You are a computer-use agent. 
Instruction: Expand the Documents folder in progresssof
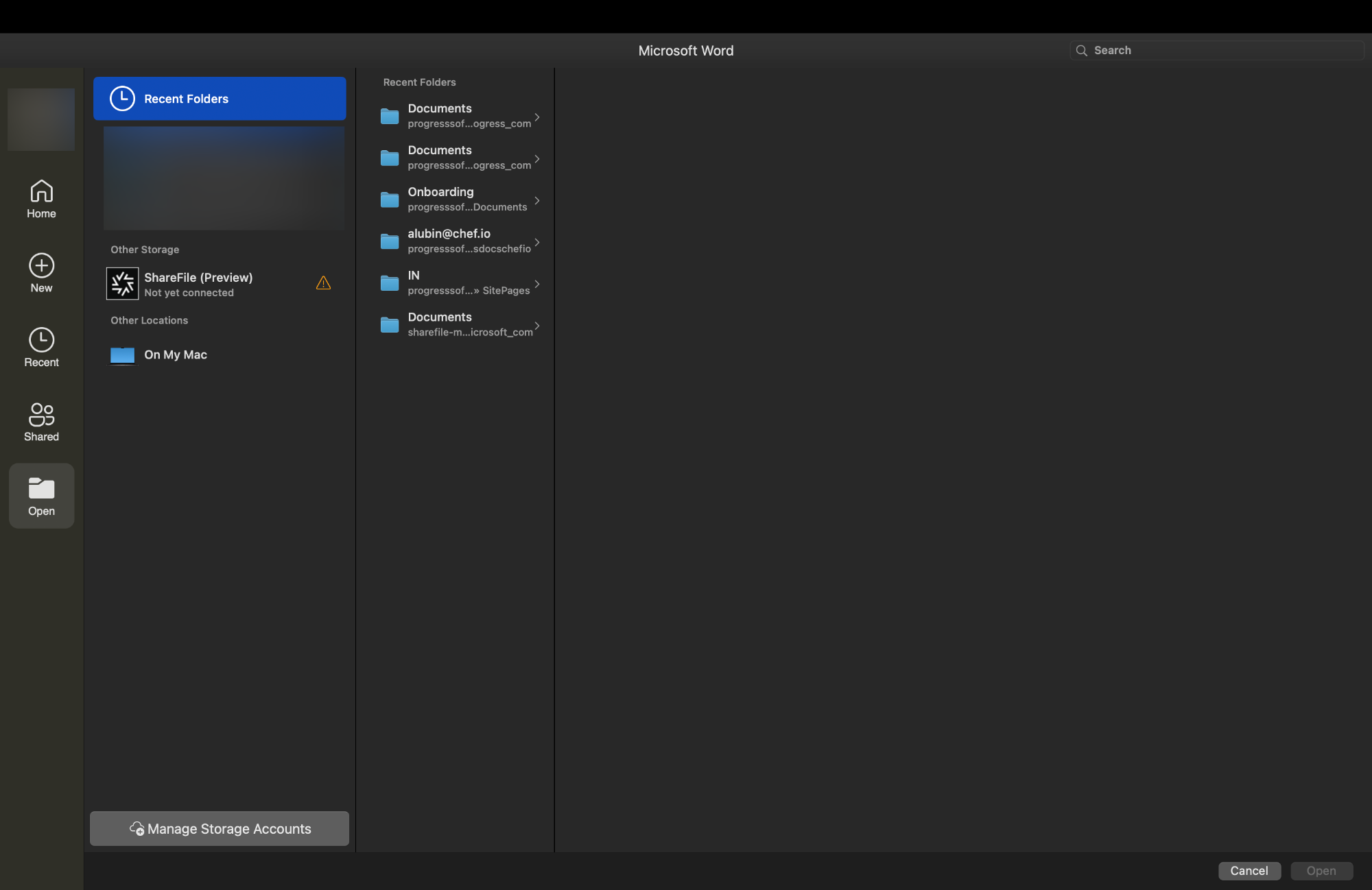[x=536, y=114]
